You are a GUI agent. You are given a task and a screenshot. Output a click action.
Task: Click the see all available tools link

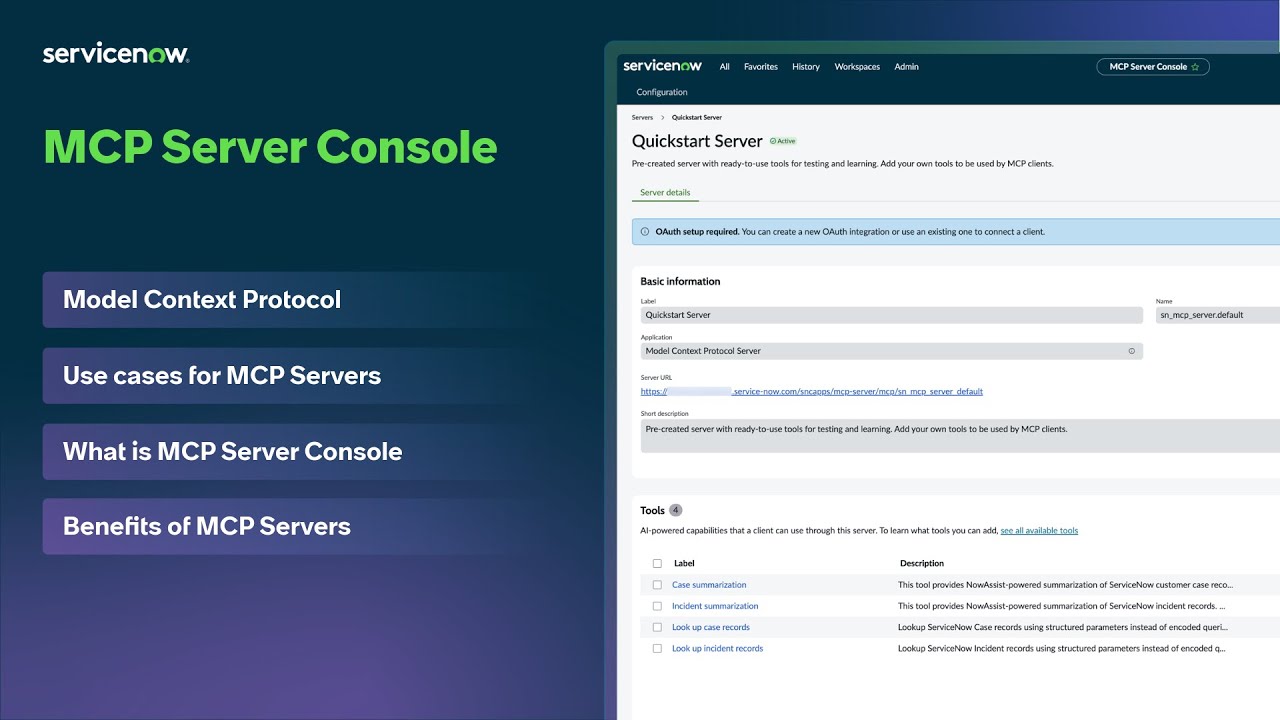(1039, 530)
